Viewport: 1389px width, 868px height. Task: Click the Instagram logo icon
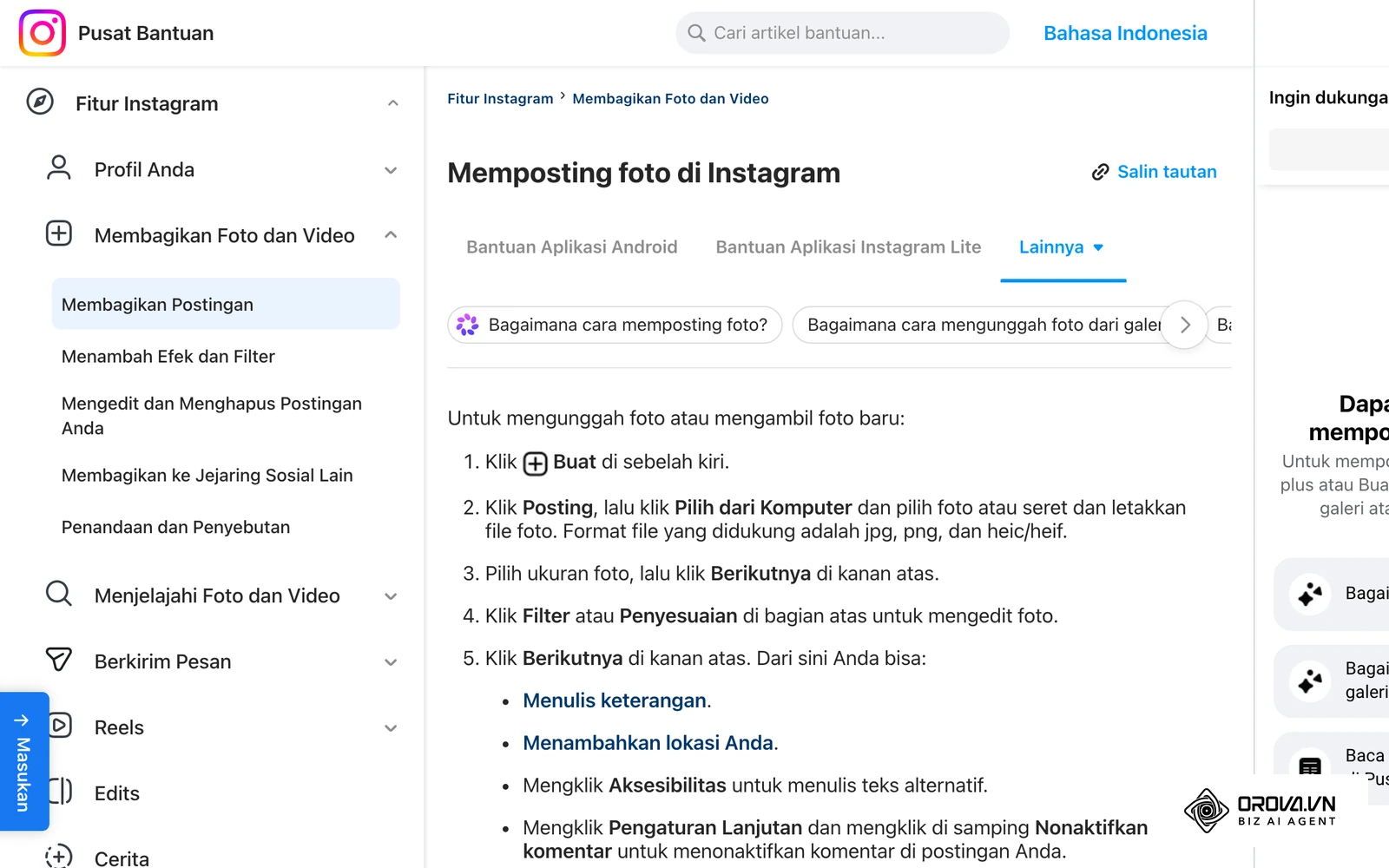43,33
